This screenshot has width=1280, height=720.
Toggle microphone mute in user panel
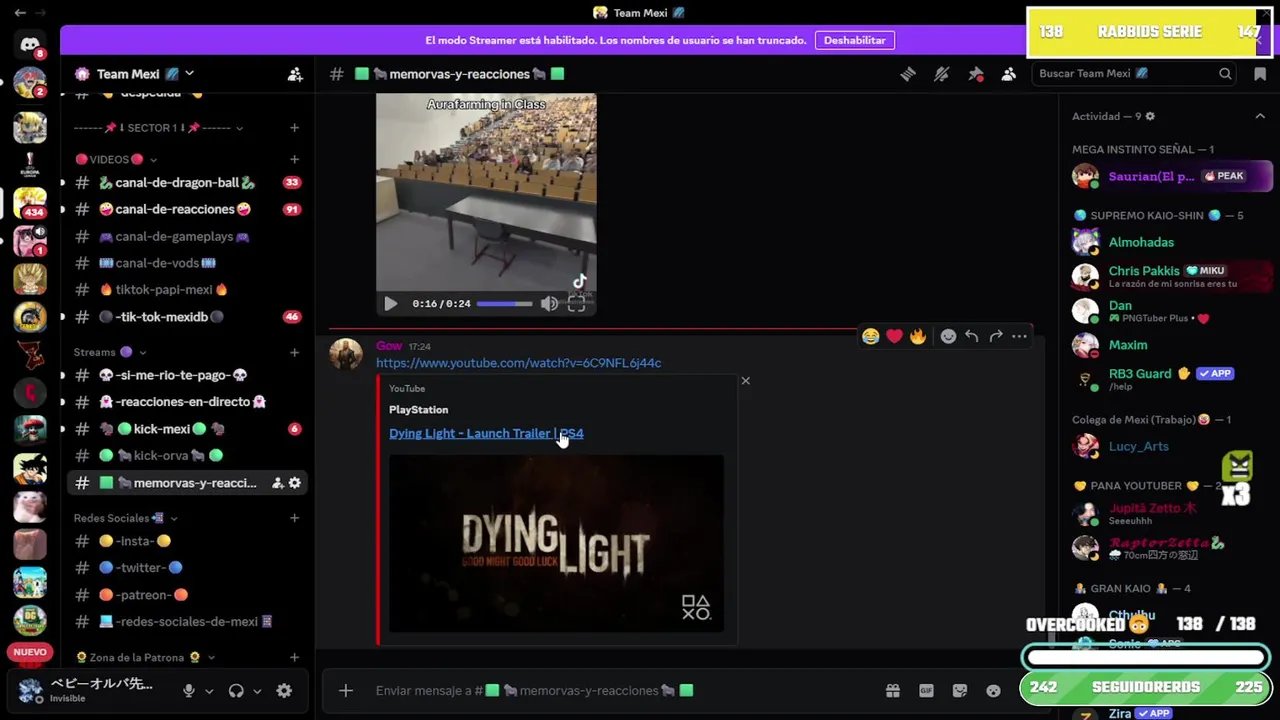click(x=188, y=690)
